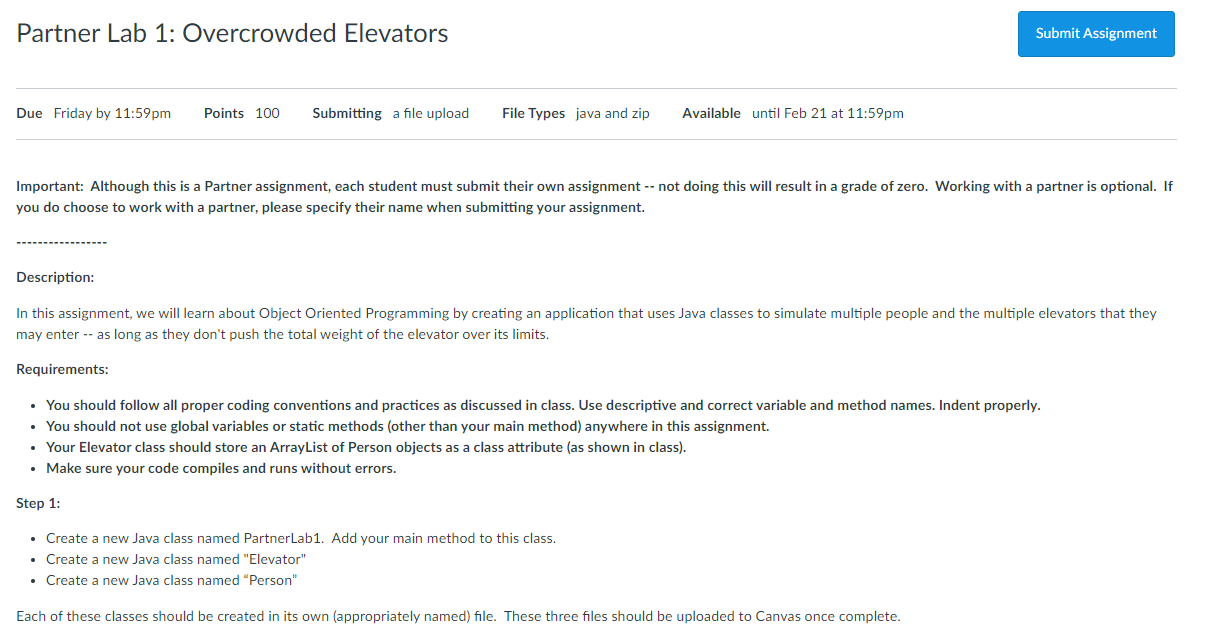Click the Step 1 heading
Screen dimensions: 1220x643
[x=34, y=503]
